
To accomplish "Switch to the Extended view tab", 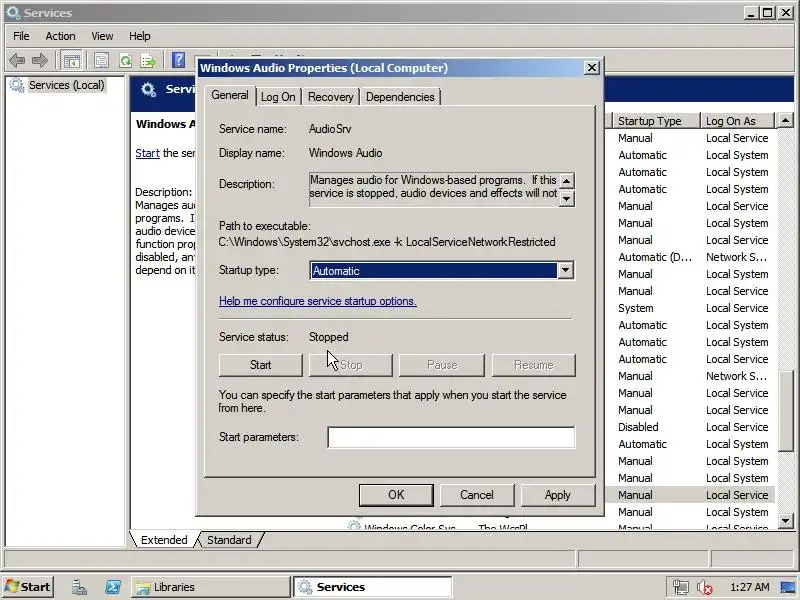I will tap(164, 540).
